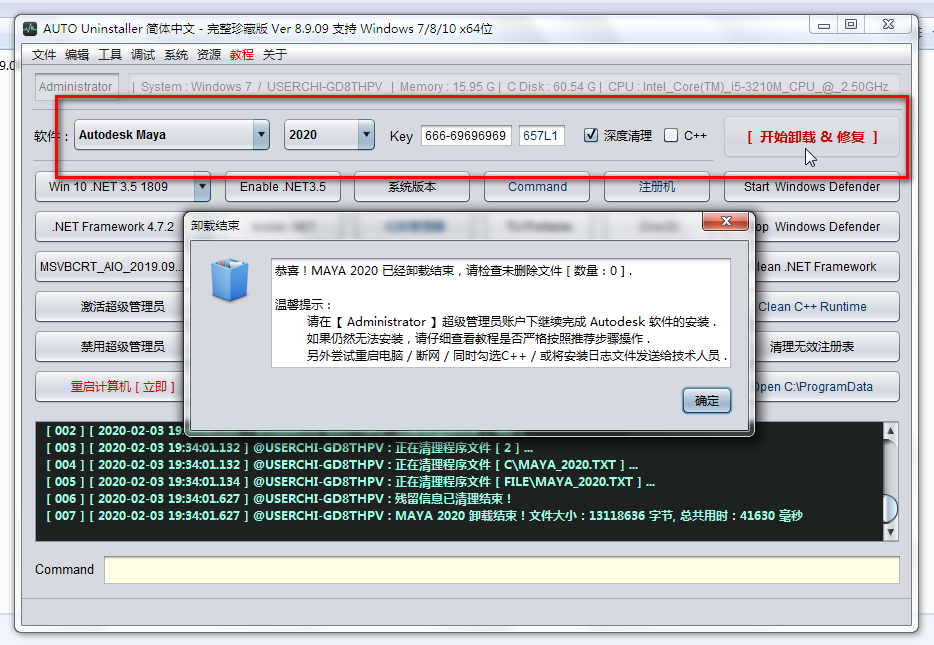Screen dimensions: 934x645
Task: Click the 清理无效注册表 button
Action: pyautogui.click(x=827, y=346)
